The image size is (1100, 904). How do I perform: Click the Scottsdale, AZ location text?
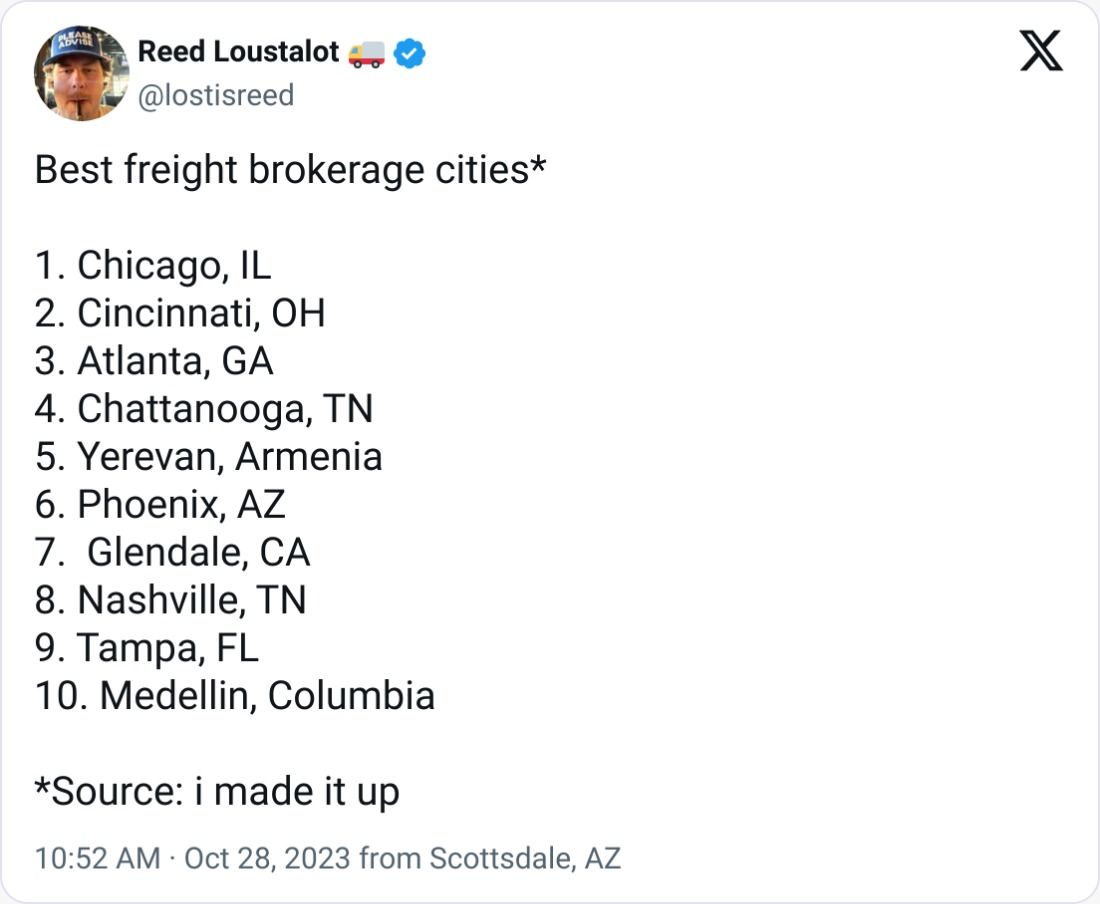coord(525,858)
